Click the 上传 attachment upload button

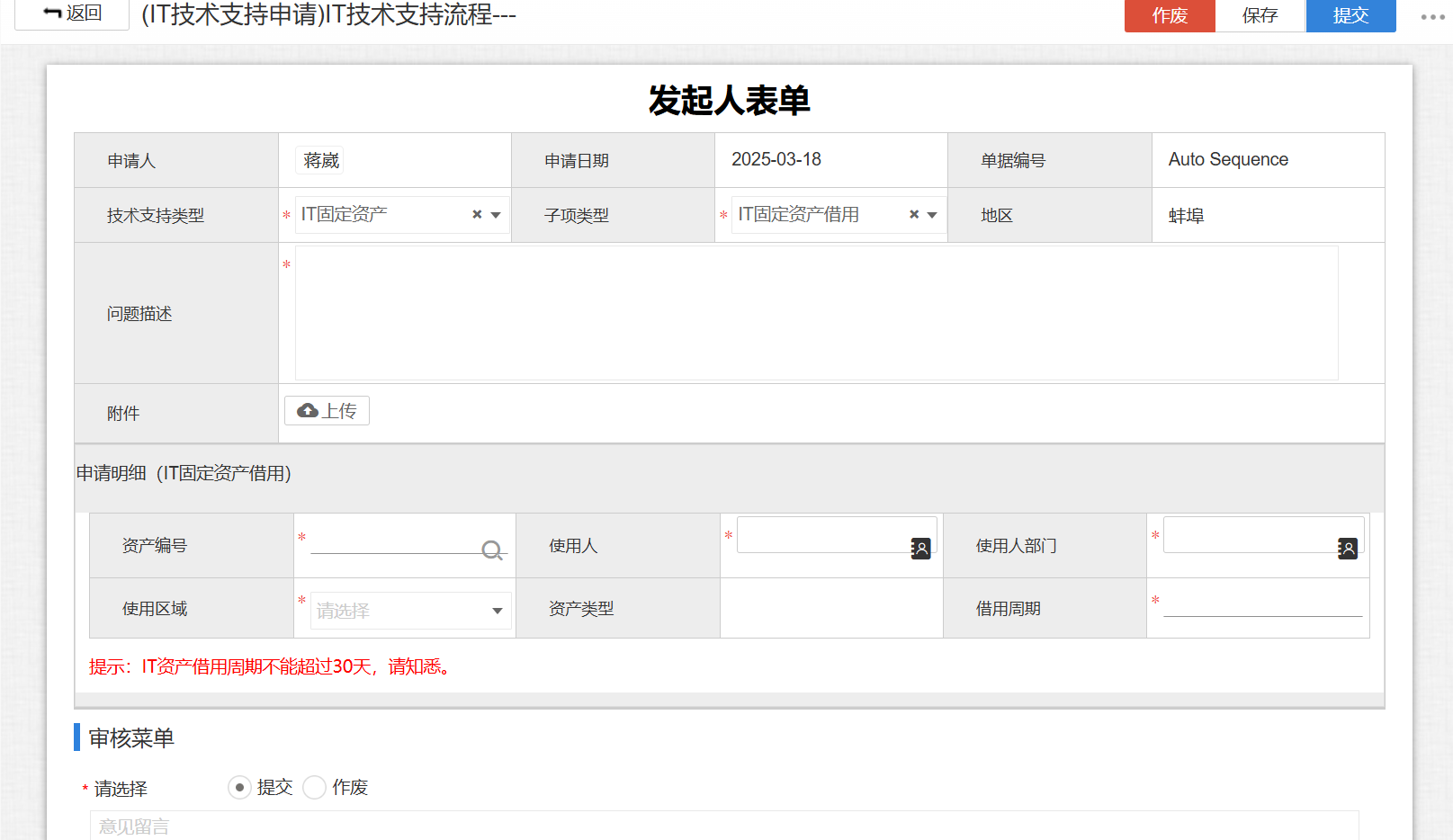327,411
